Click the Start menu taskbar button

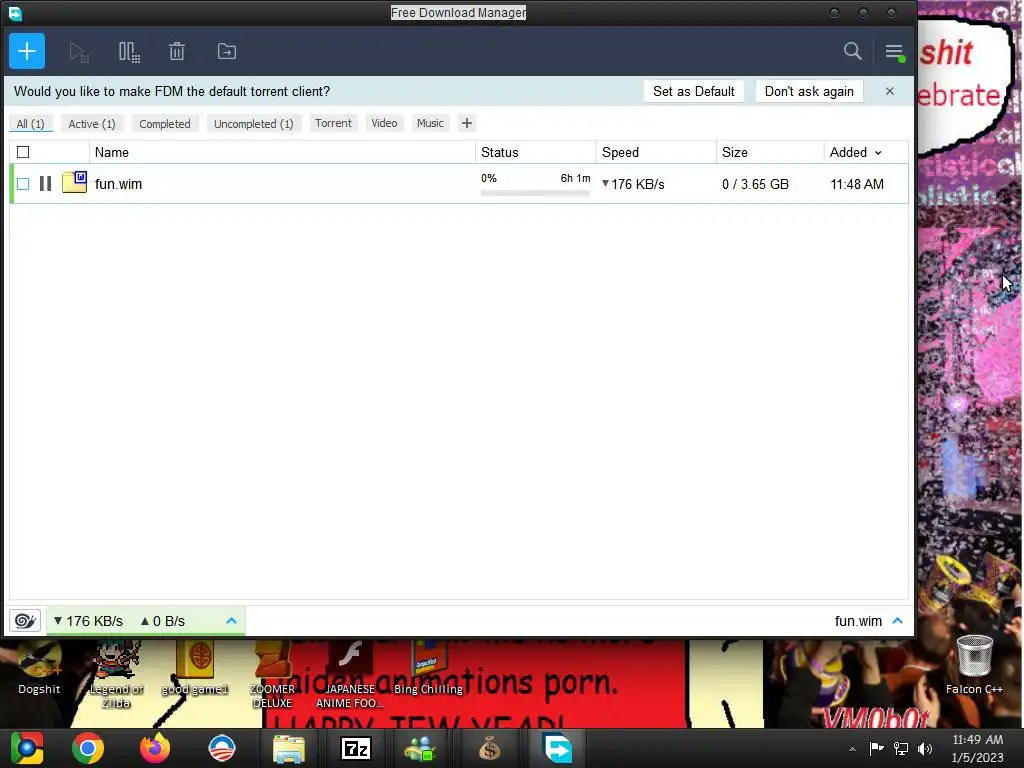(27, 748)
